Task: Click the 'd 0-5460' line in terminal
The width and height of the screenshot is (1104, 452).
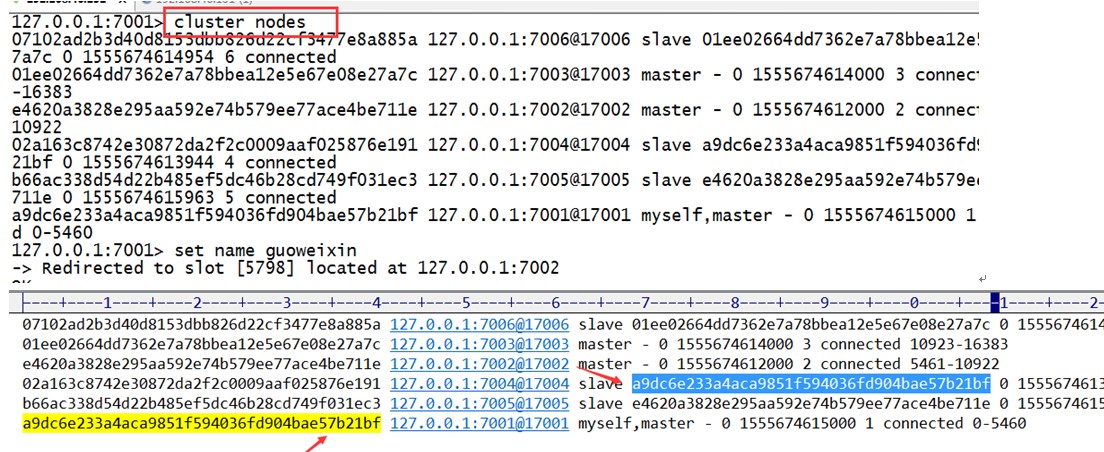Action: (x=53, y=233)
